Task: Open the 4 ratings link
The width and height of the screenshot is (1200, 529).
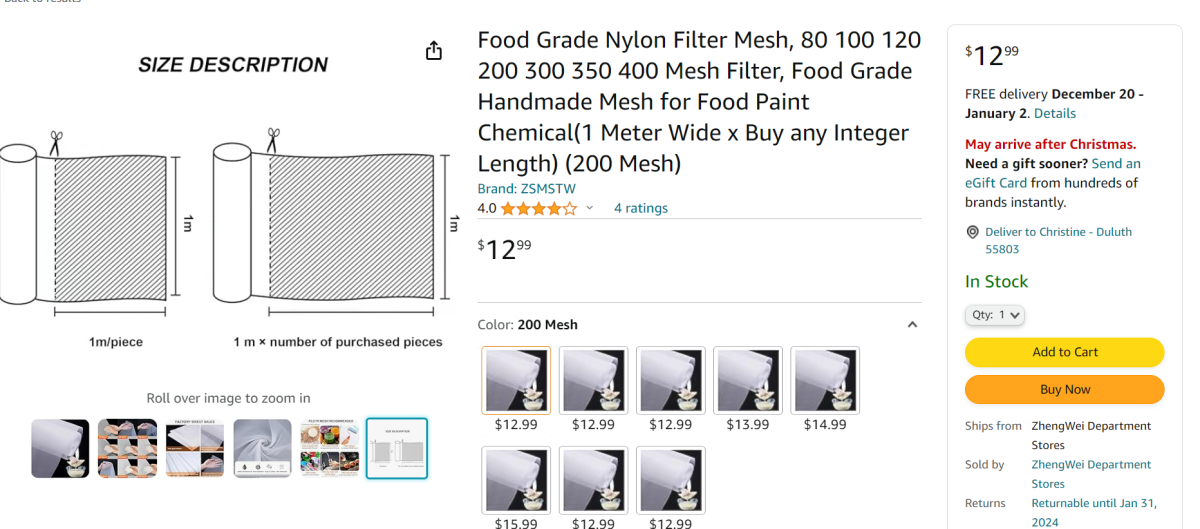Action: (641, 208)
